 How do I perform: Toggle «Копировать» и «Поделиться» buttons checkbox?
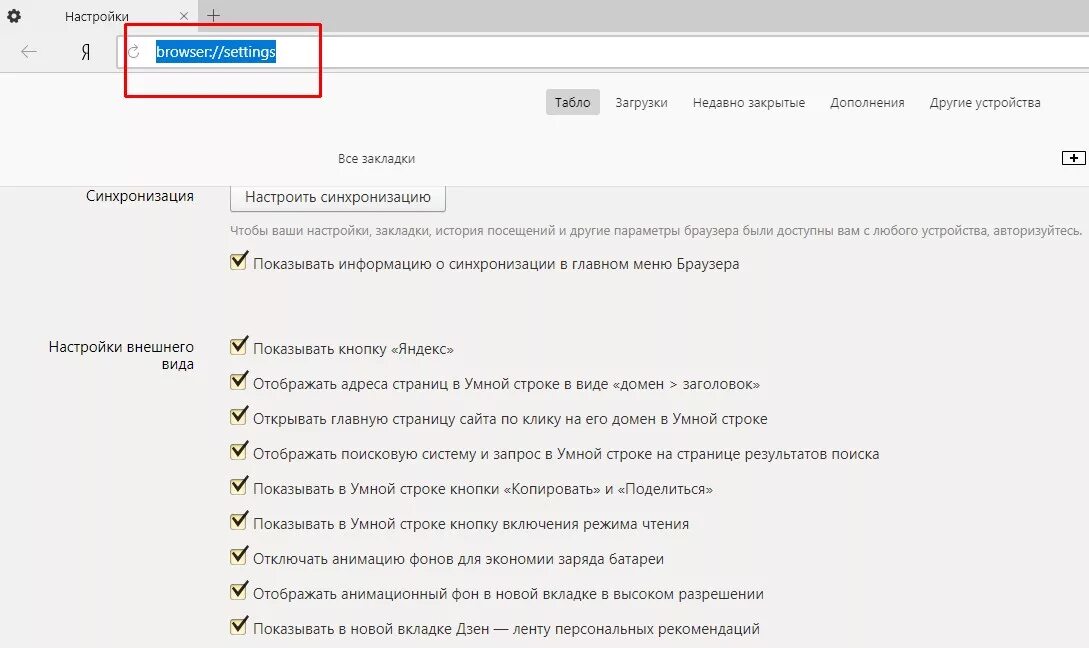[238, 485]
